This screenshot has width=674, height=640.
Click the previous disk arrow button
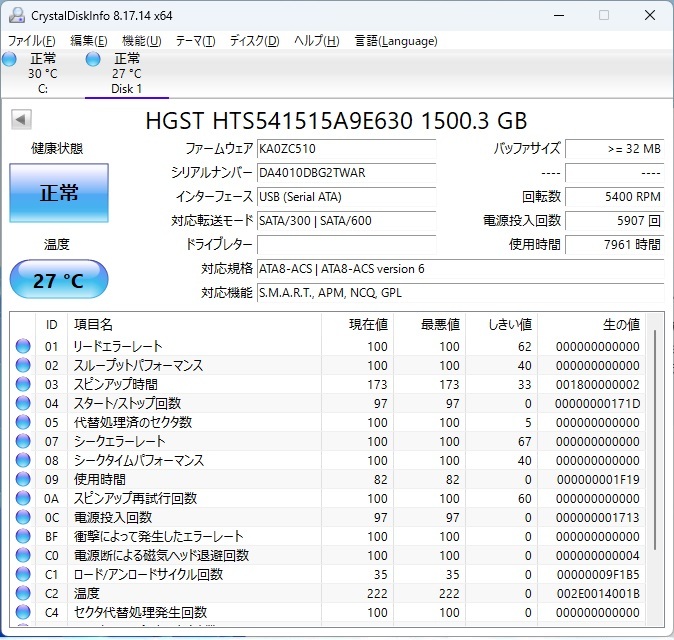21,119
